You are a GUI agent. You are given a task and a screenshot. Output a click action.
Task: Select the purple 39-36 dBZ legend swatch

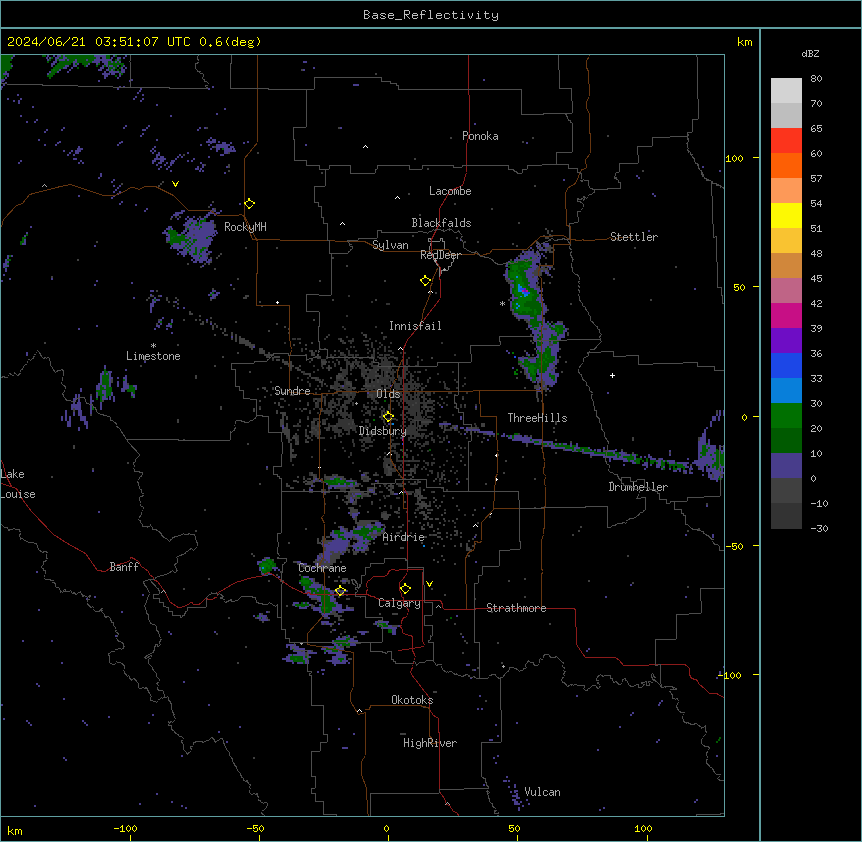point(786,341)
